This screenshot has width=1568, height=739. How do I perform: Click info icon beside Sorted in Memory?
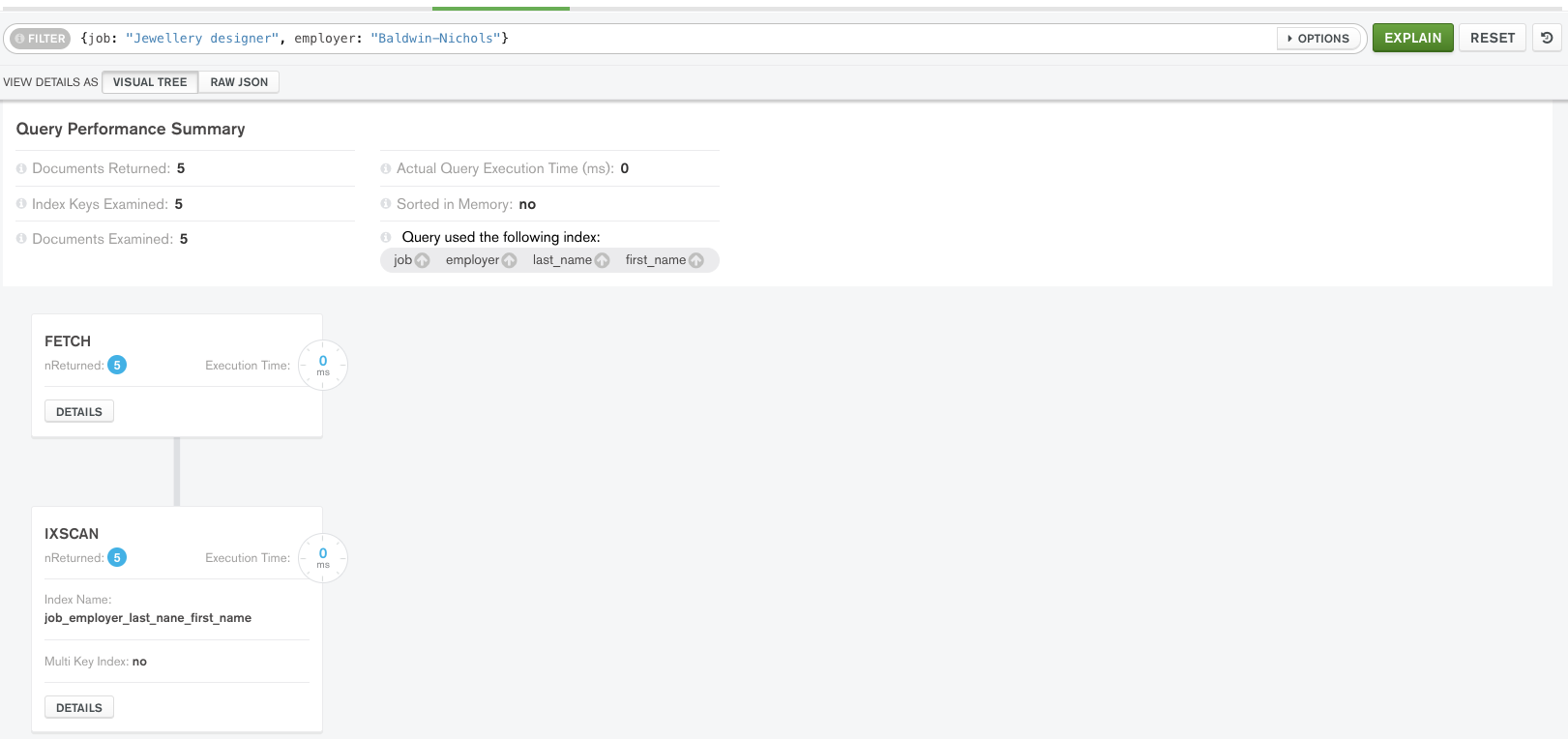[x=386, y=204]
